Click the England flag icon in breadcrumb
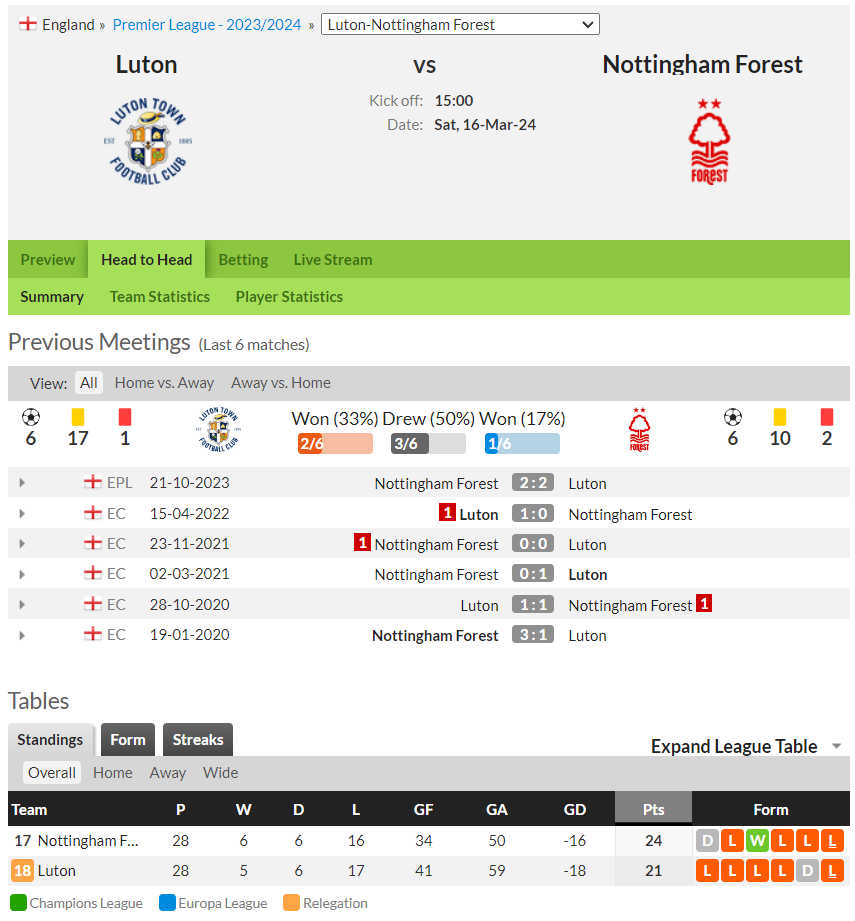The image size is (855, 921). pyautogui.click(x=28, y=24)
